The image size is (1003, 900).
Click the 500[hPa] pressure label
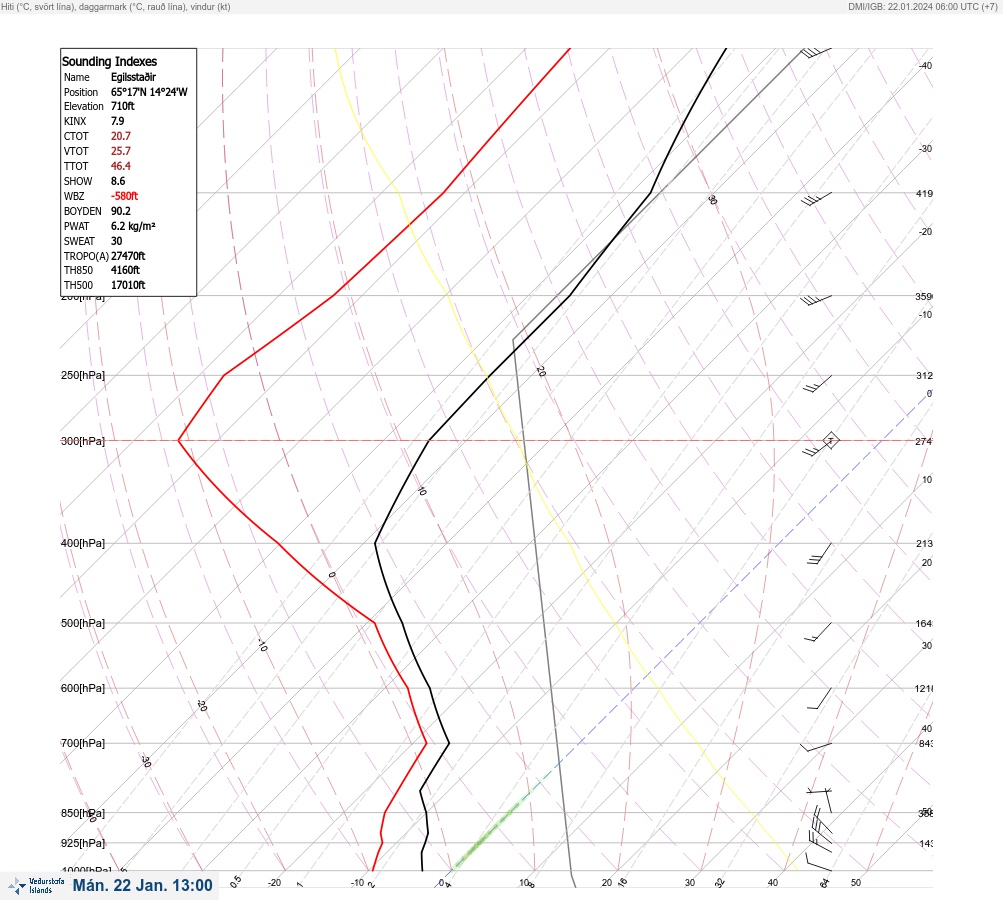(83, 623)
